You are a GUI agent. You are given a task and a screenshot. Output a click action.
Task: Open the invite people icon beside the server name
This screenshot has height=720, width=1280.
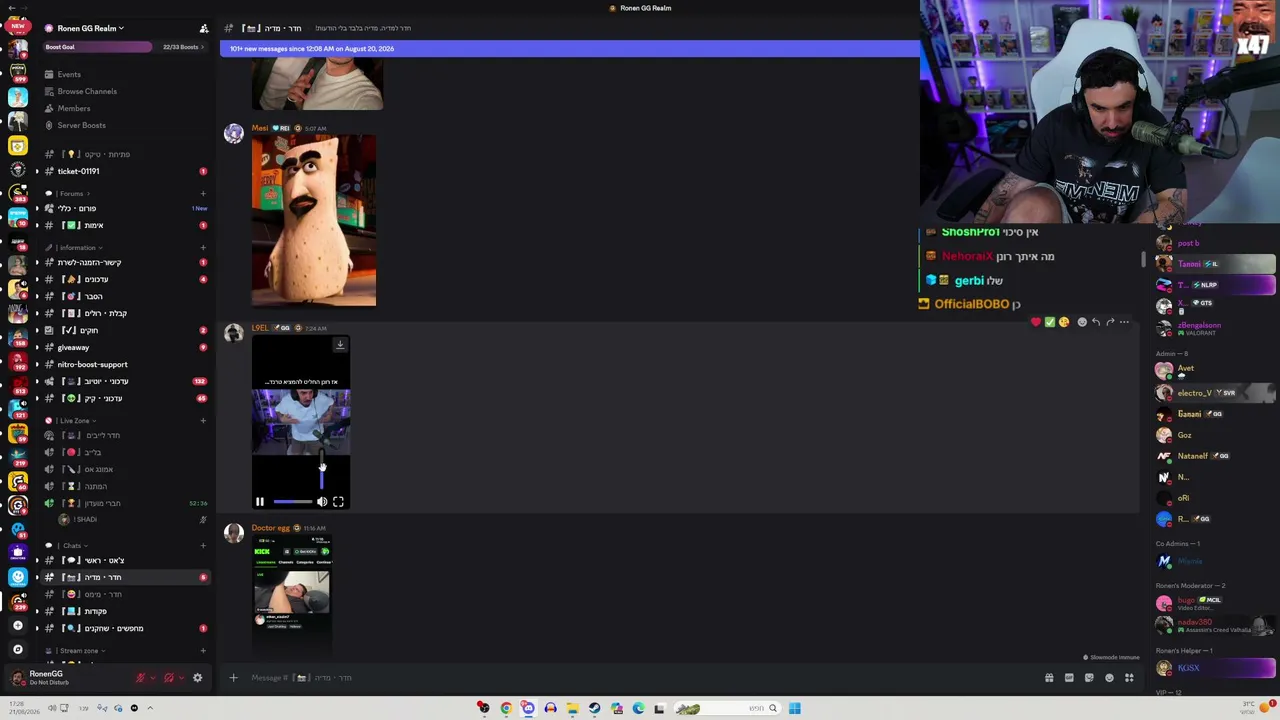204,28
